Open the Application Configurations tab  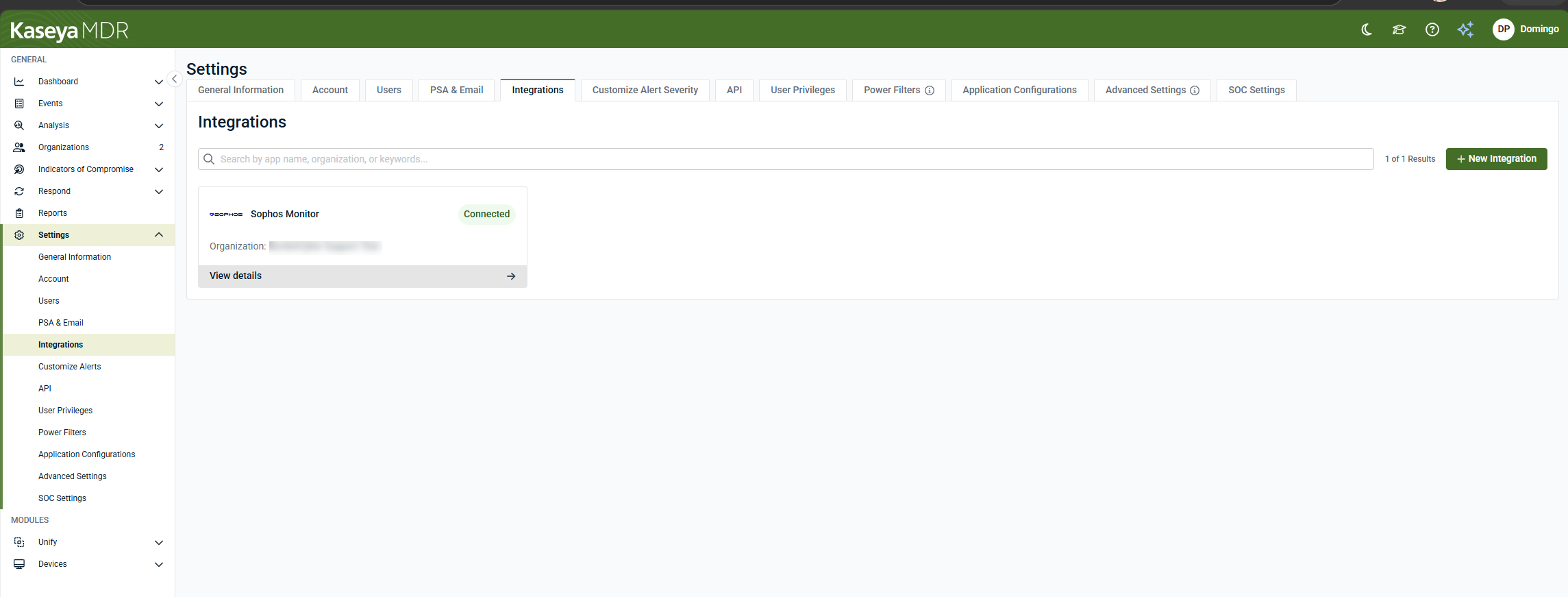click(x=1020, y=90)
